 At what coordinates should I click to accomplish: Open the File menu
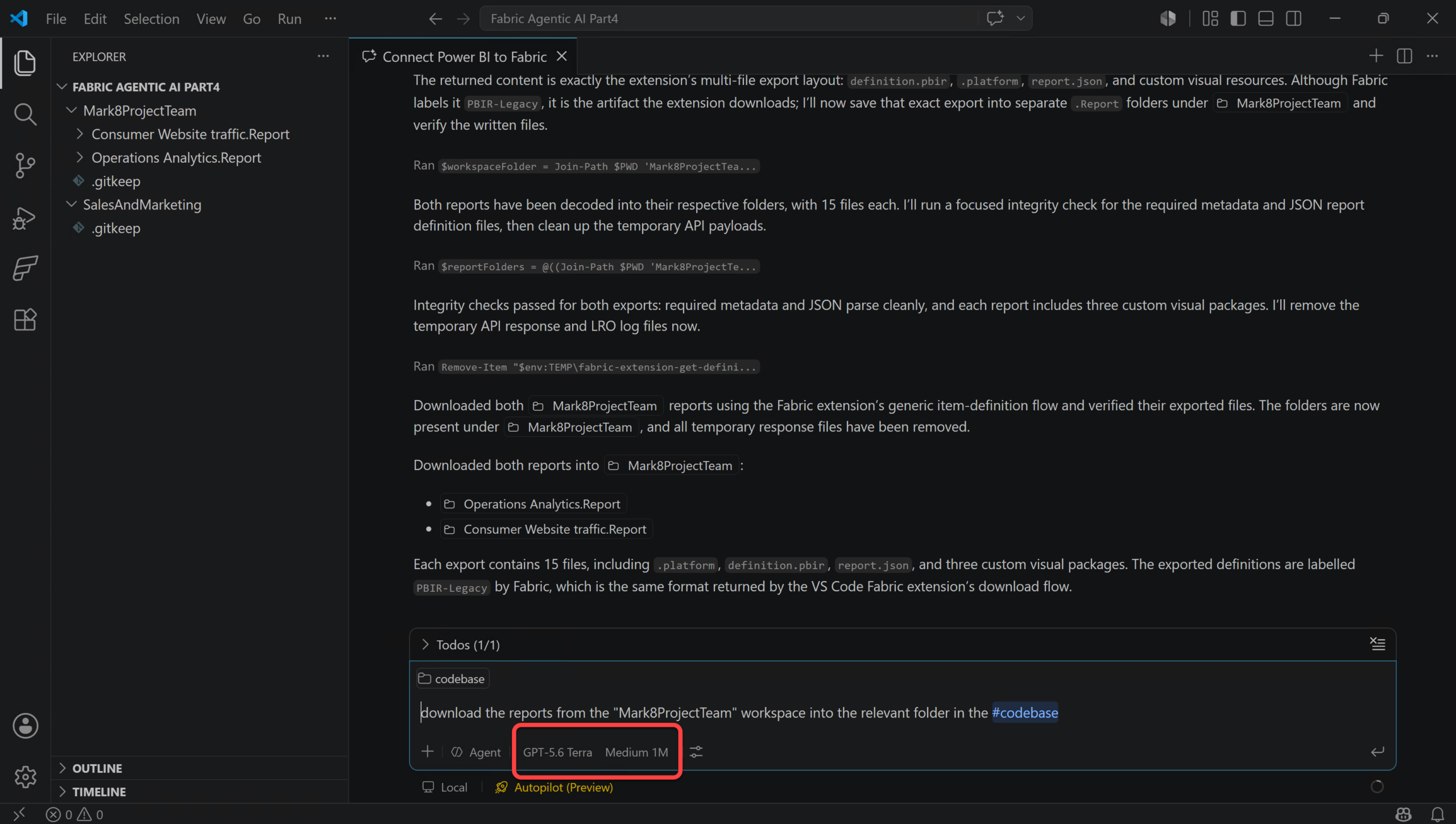pyautogui.click(x=56, y=19)
